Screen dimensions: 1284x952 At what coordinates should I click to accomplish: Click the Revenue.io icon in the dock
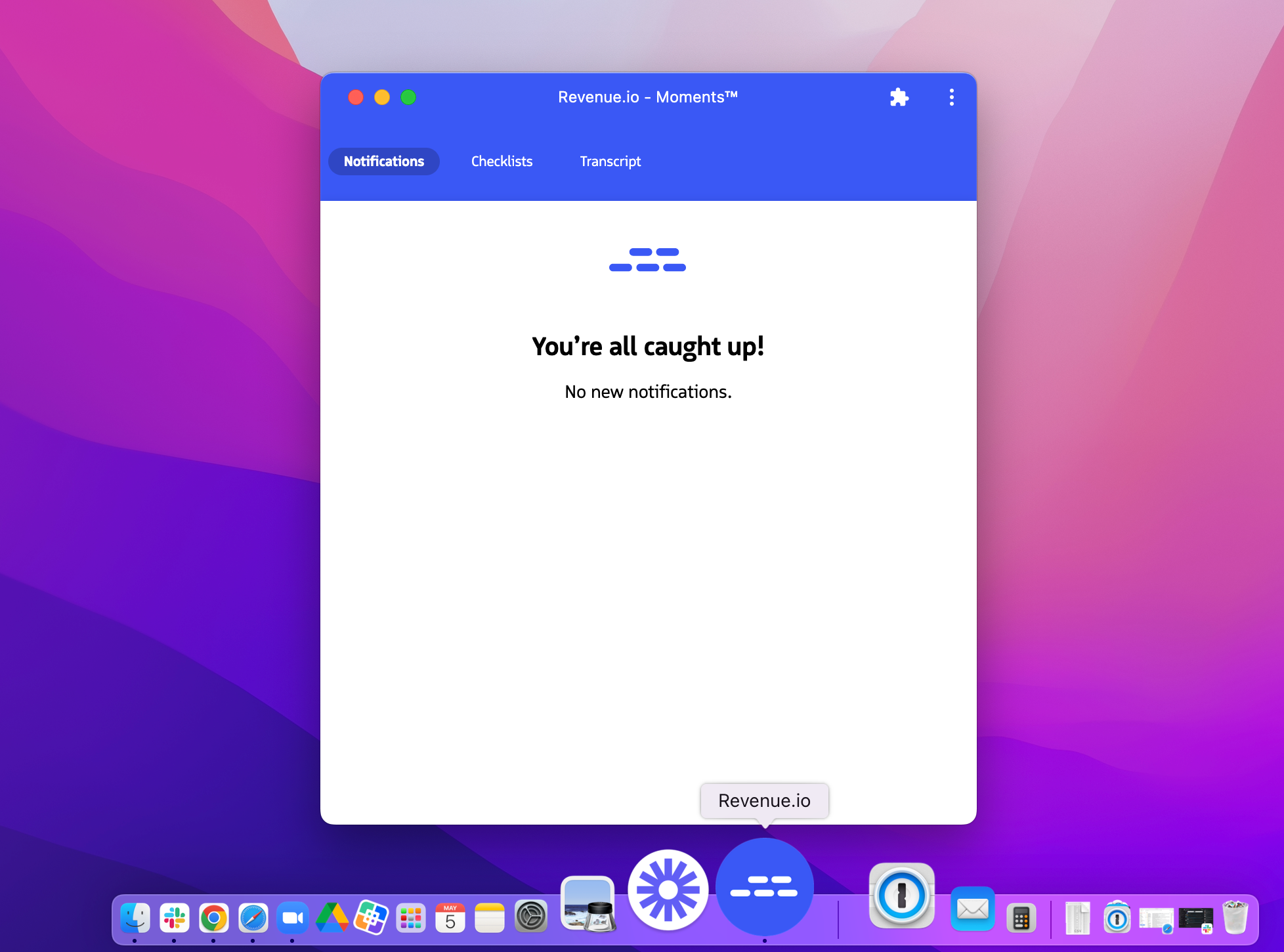pyautogui.click(x=765, y=886)
